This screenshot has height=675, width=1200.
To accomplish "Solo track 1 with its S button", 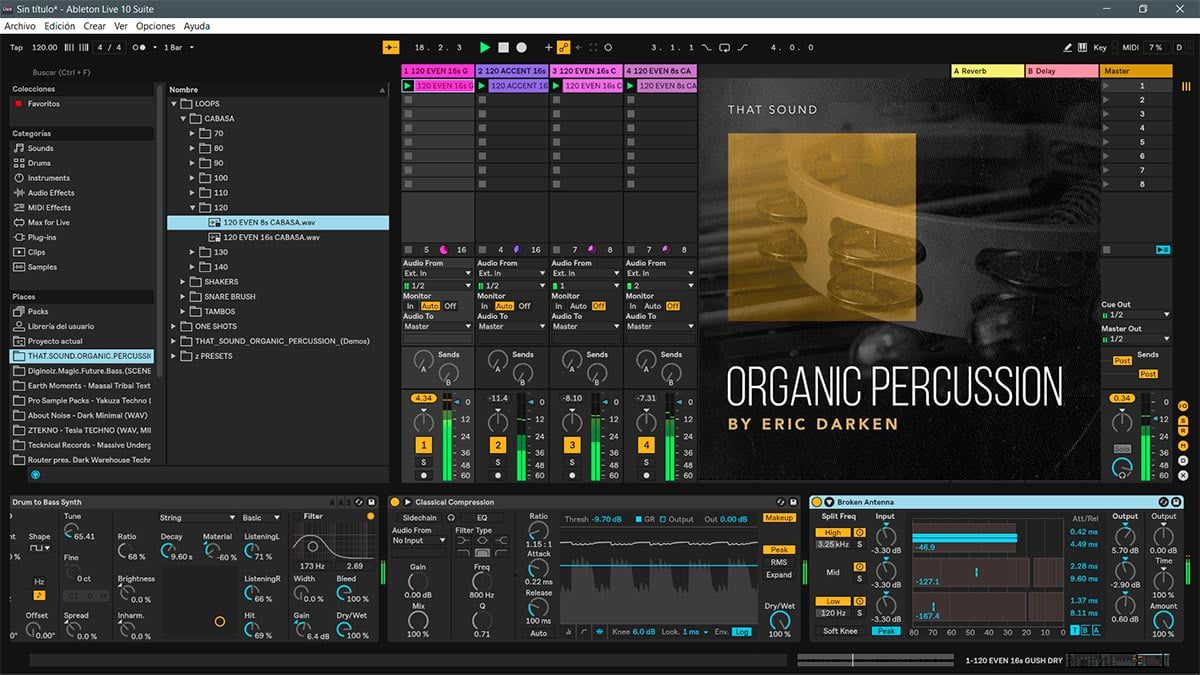I will [423, 462].
